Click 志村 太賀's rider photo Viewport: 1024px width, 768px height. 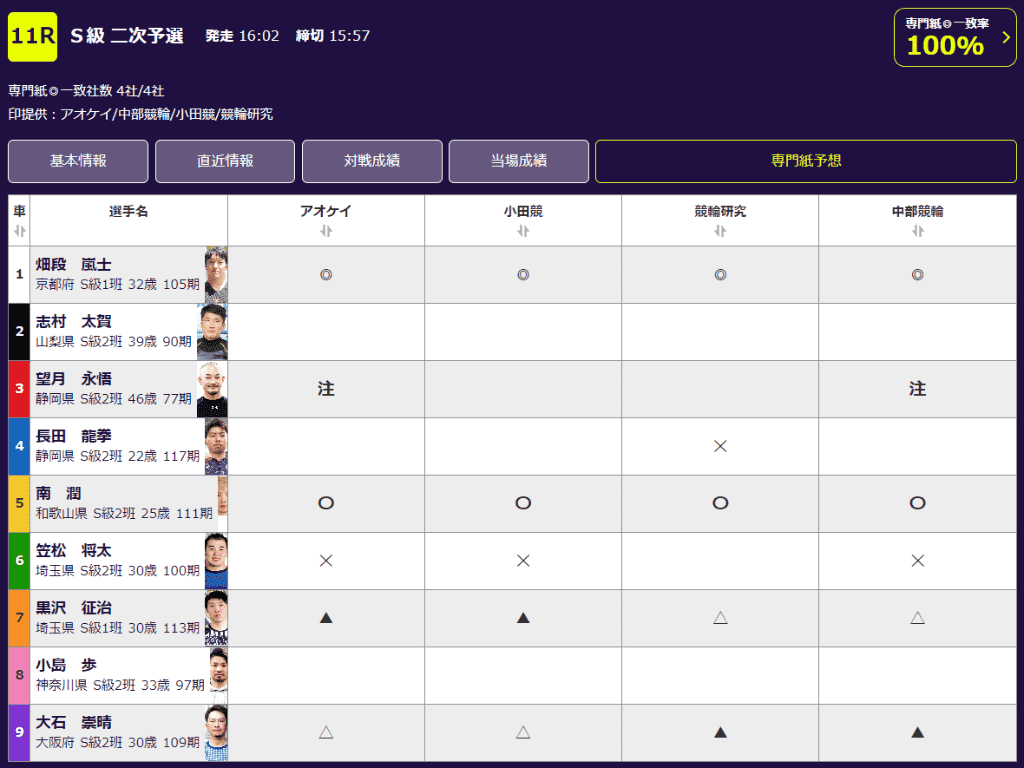pos(212,332)
